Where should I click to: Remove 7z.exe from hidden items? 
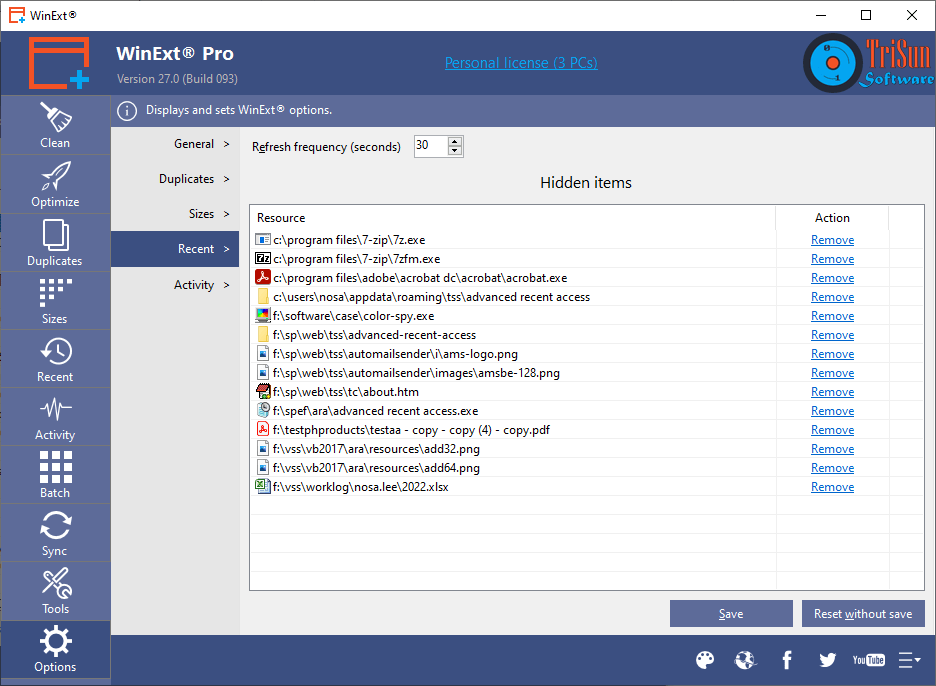pos(832,240)
